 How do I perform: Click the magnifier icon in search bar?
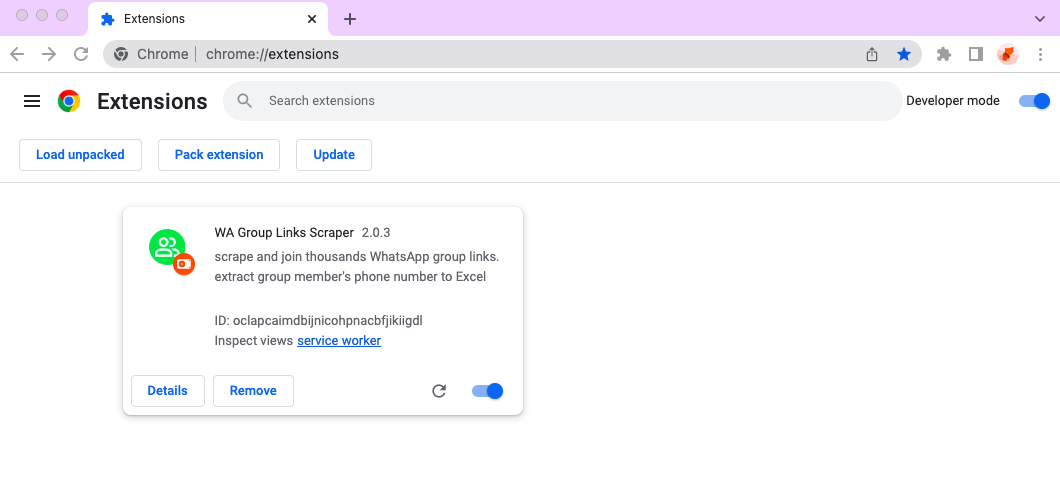coord(245,101)
